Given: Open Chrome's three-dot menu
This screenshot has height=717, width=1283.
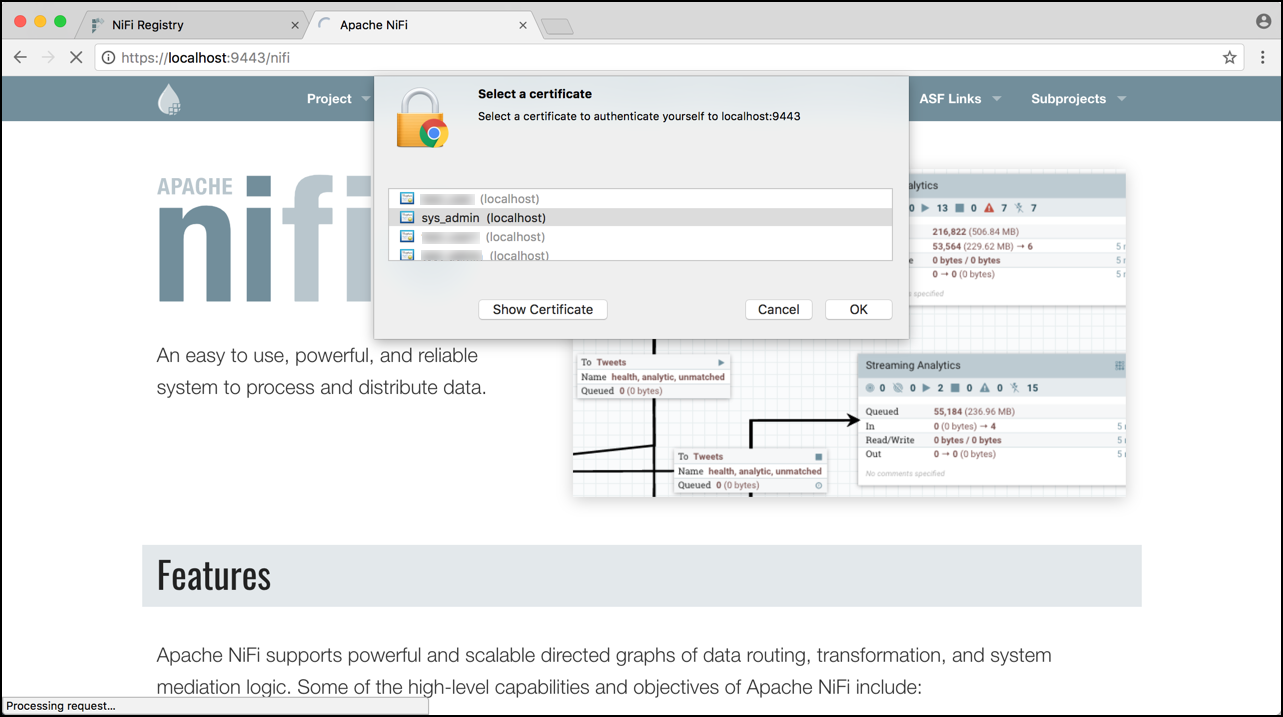Looking at the screenshot, I should pos(1262,57).
